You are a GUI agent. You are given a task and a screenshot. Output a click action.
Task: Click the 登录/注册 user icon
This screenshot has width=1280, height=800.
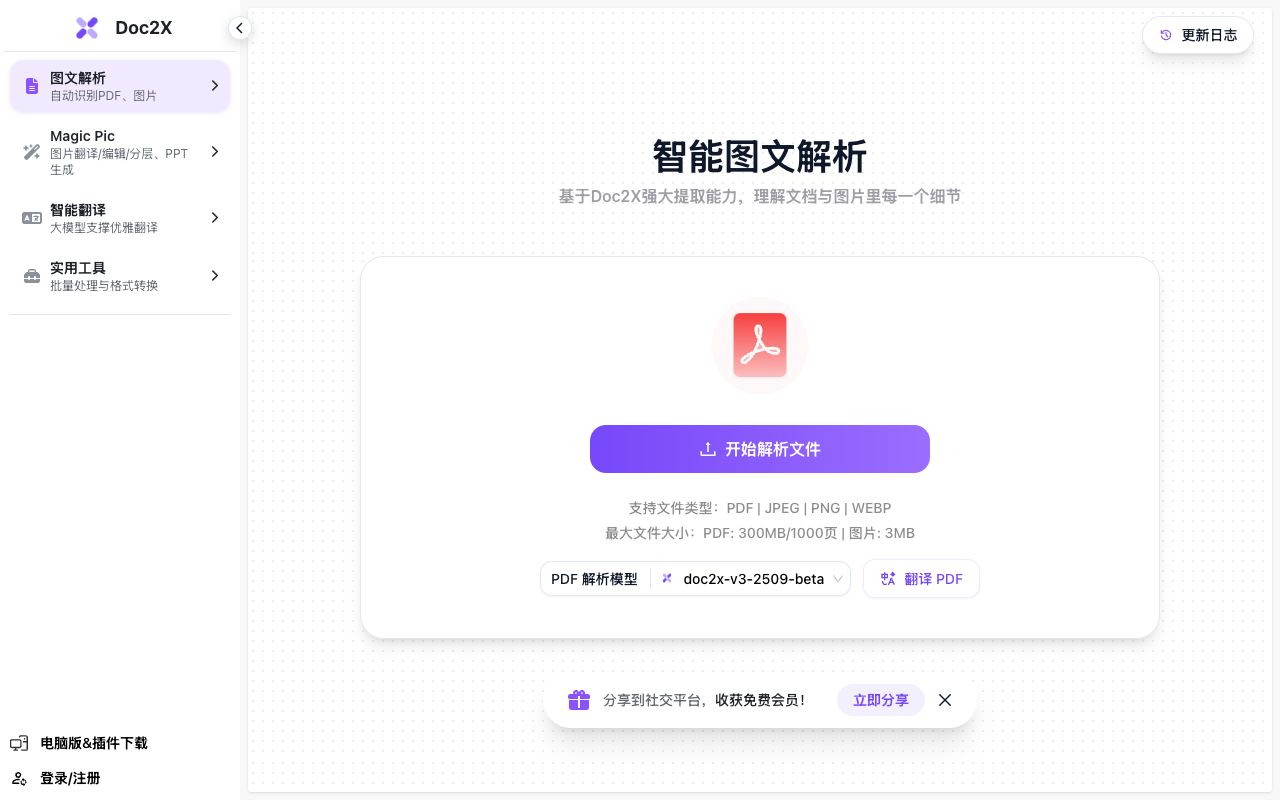[19, 778]
